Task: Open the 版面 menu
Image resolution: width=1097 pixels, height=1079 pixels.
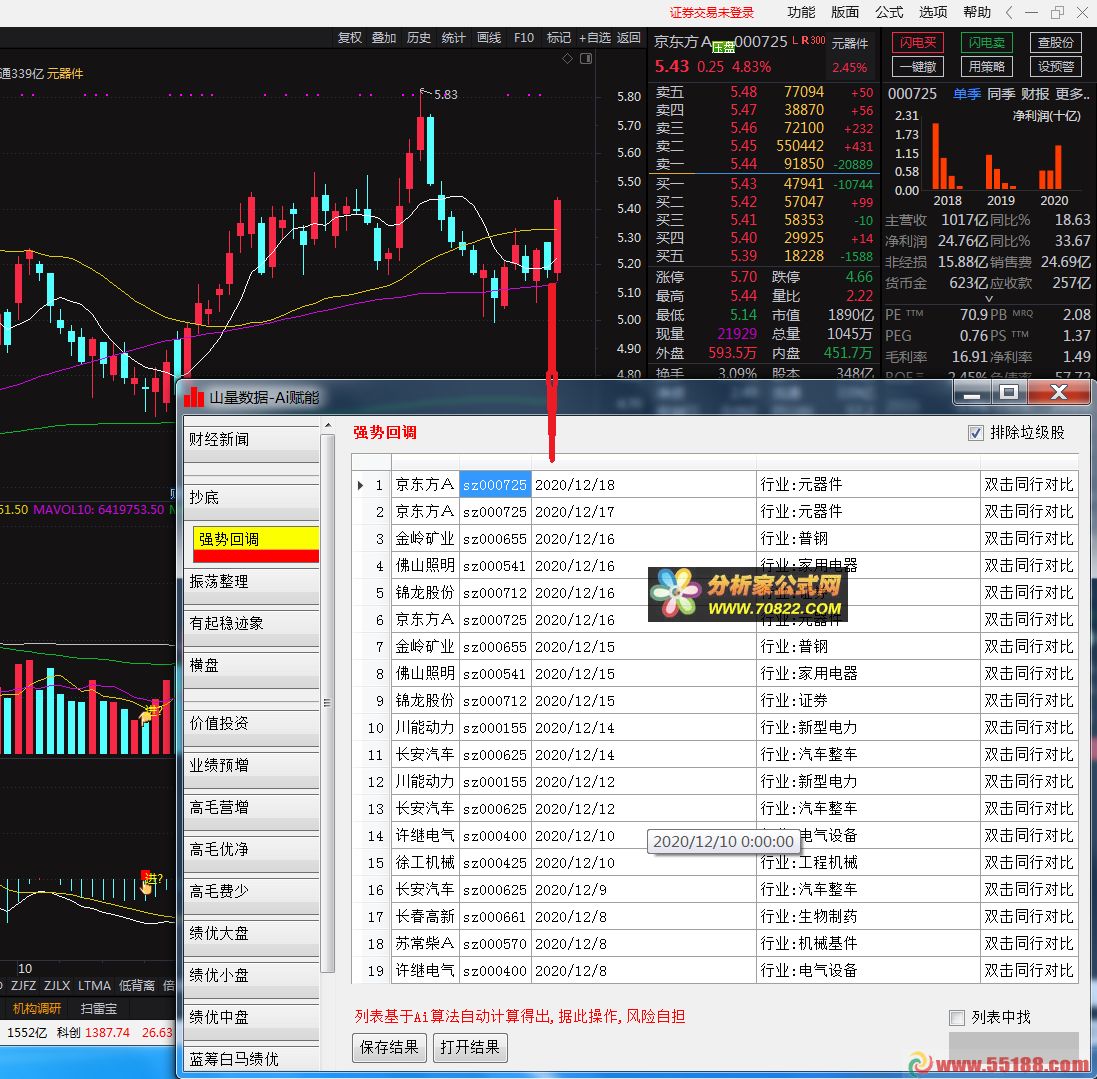Action: coord(844,13)
